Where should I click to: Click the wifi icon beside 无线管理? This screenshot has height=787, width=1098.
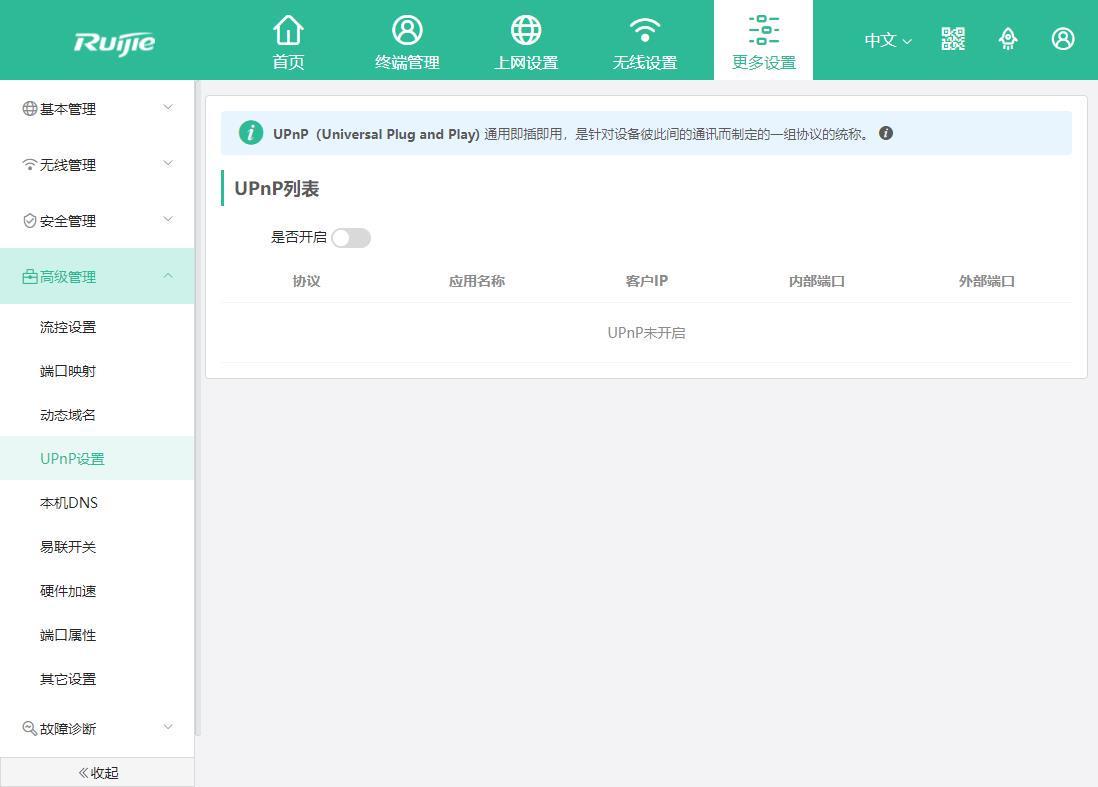[x=29, y=165]
